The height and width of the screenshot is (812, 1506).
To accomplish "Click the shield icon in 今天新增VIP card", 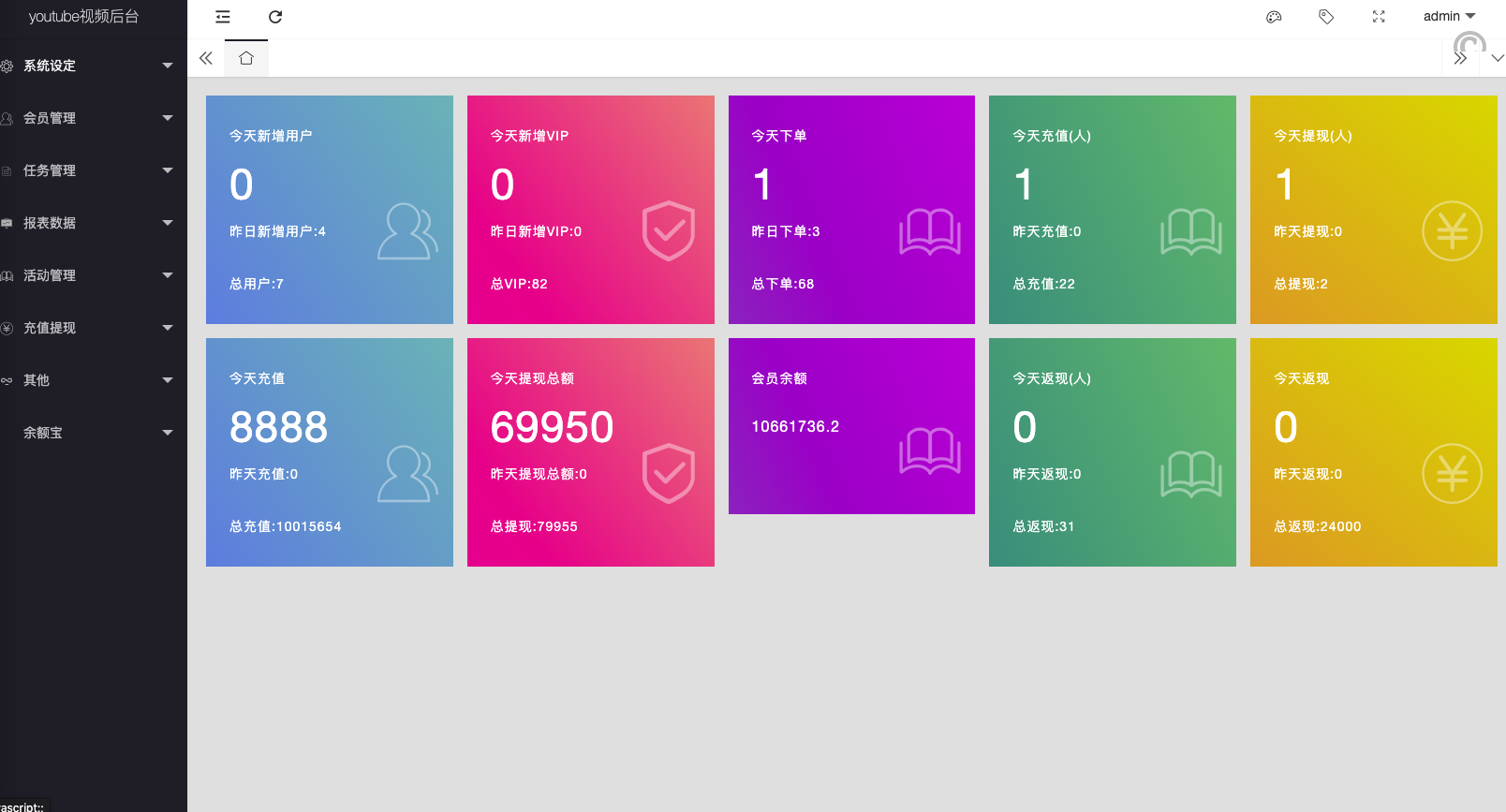I will [x=668, y=231].
